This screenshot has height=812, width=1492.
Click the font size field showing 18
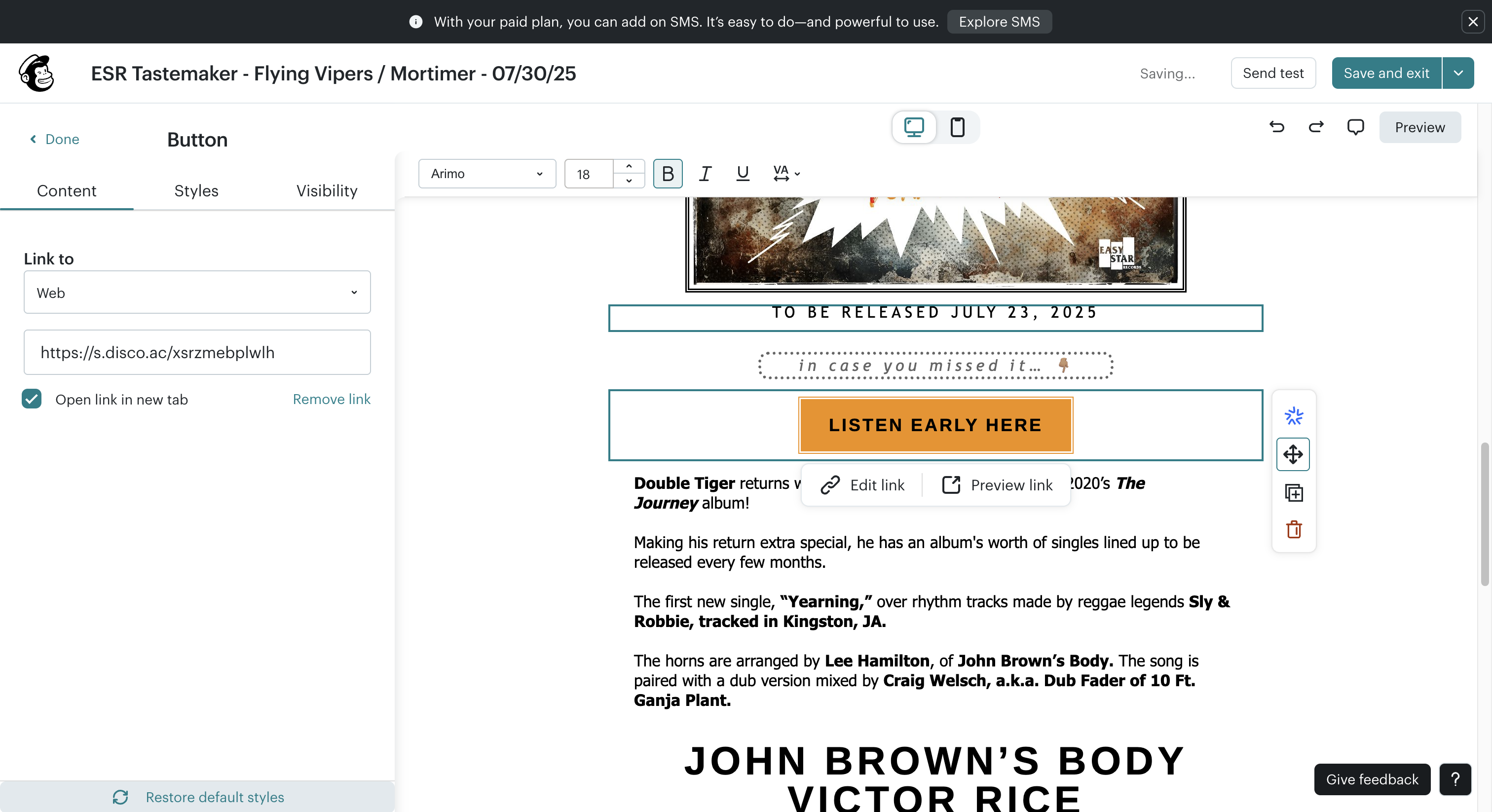pos(589,174)
